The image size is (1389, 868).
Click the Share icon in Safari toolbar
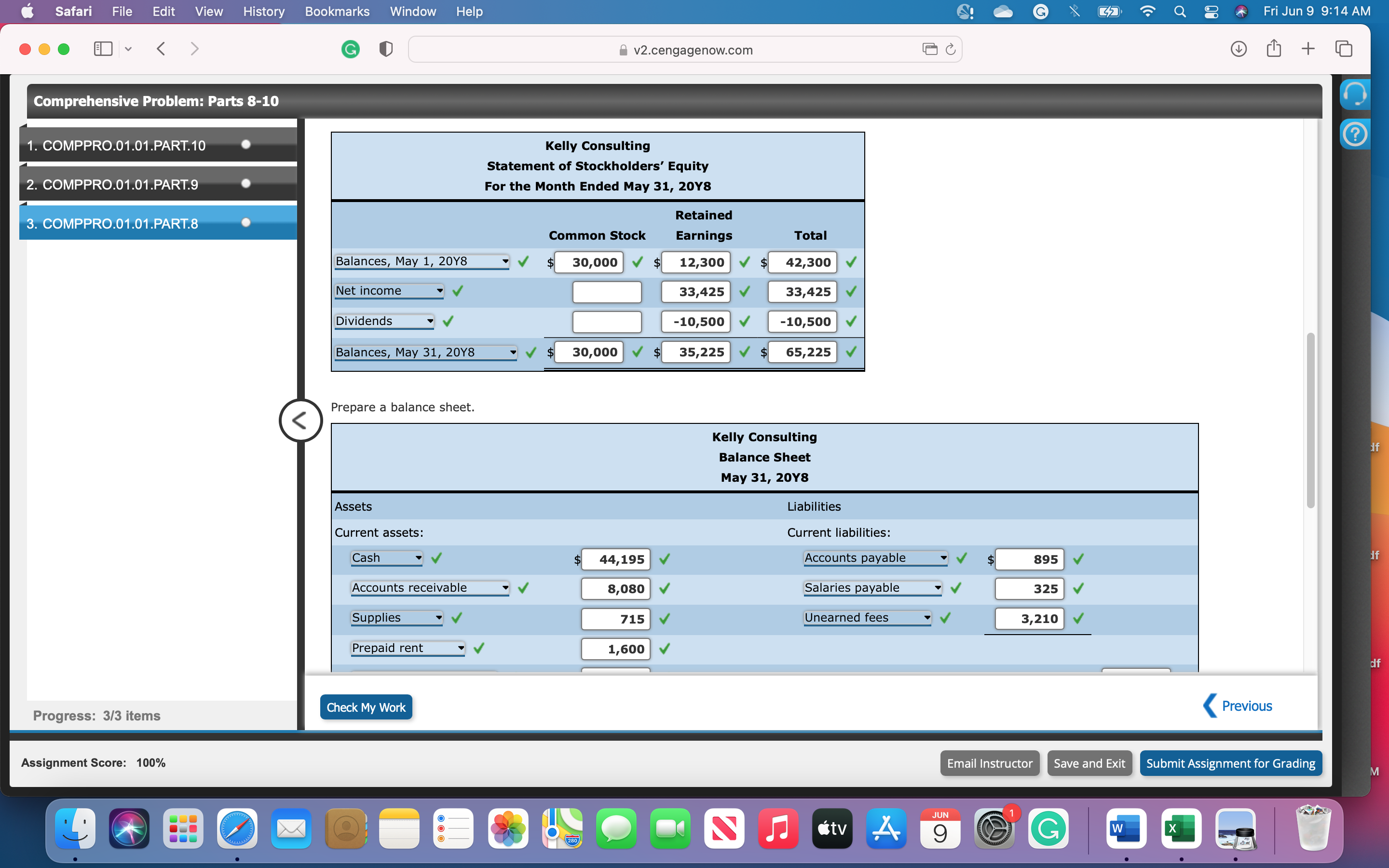pos(1274,49)
